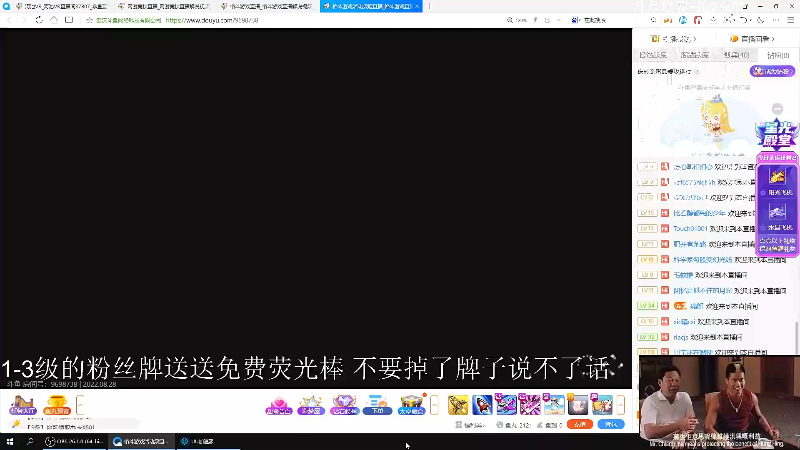Switch to the browser taskbar item
Image resolution: width=800 pixels, height=450 pixels.
(141, 441)
